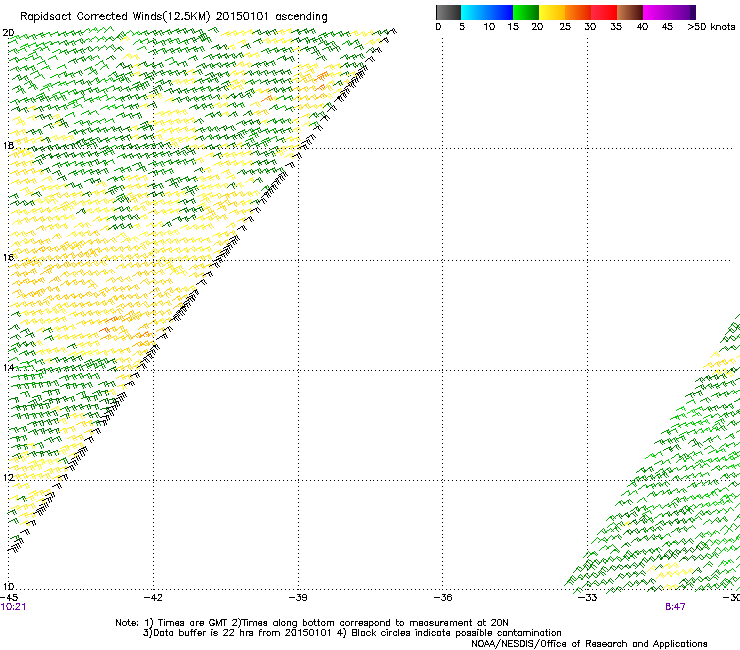Click the latitude label 16

[x=8, y=257]
